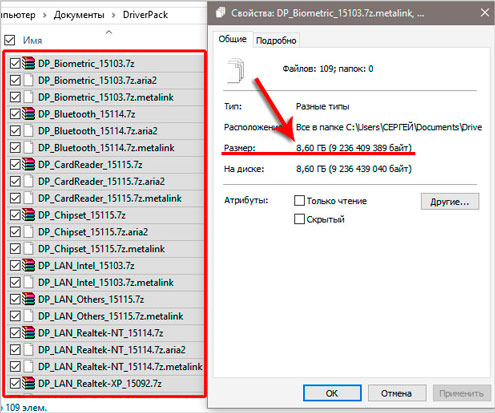The image size is (495, 413).
Task: Toggle the select-all checkbox beside Имя
Action: click(x=10, y=40)
